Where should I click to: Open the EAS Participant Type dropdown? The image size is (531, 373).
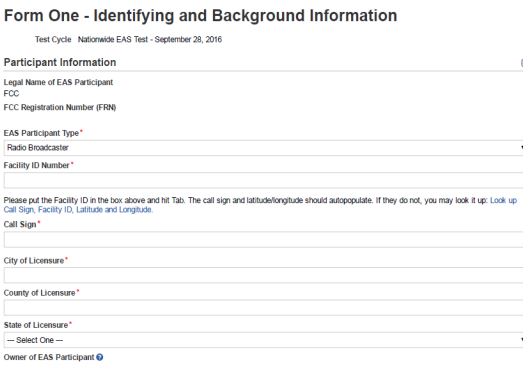[x=263, y=148]
